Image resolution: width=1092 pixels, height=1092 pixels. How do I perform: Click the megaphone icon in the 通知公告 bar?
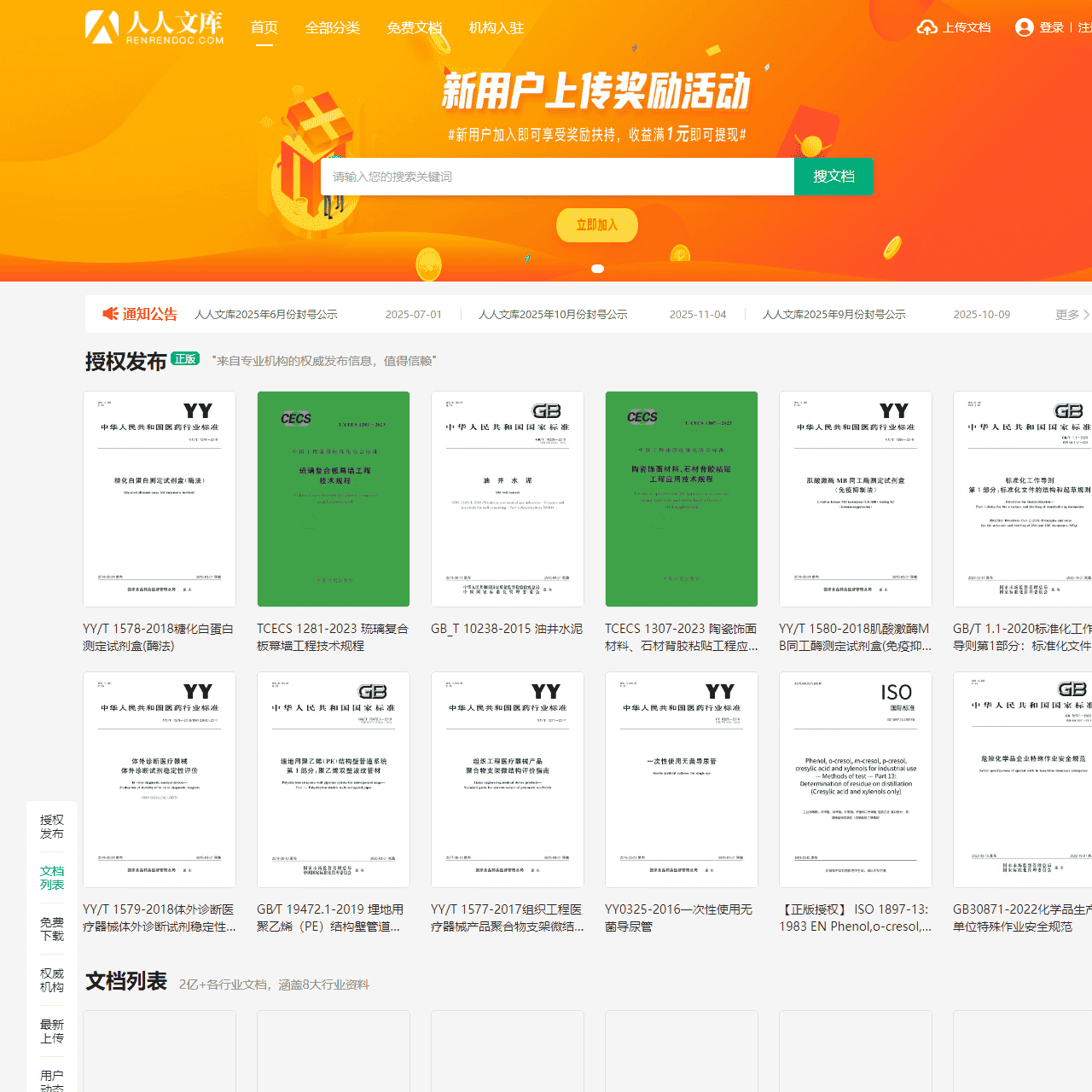pos(109,314)
